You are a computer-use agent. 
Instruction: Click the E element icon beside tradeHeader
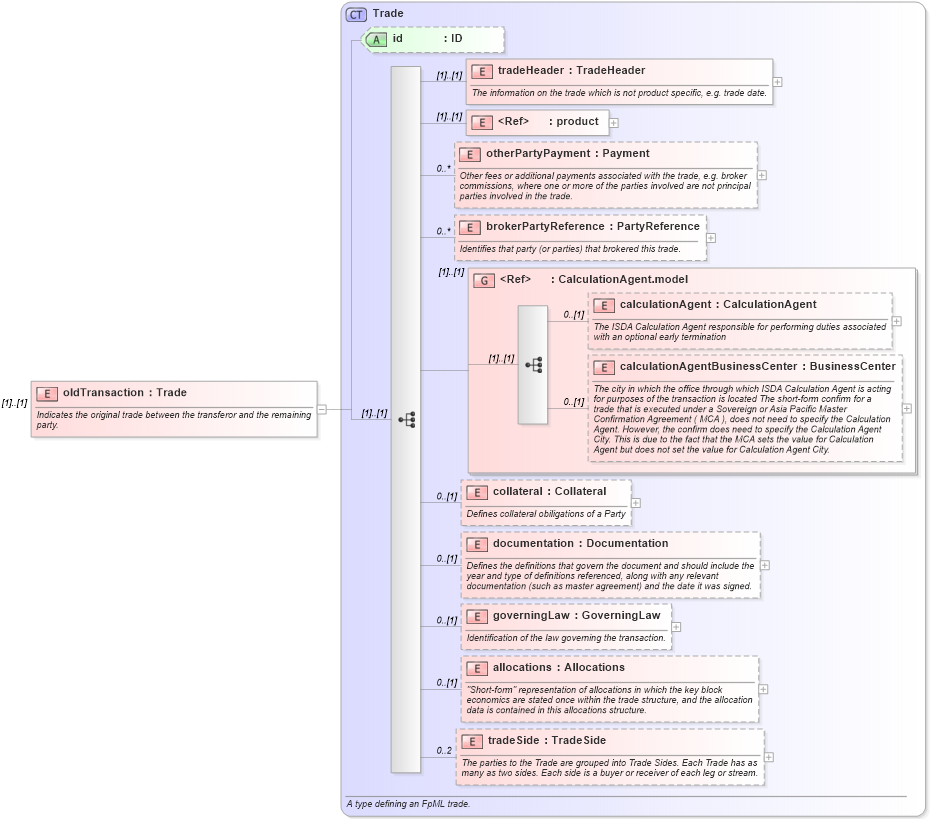click(481, 71)
